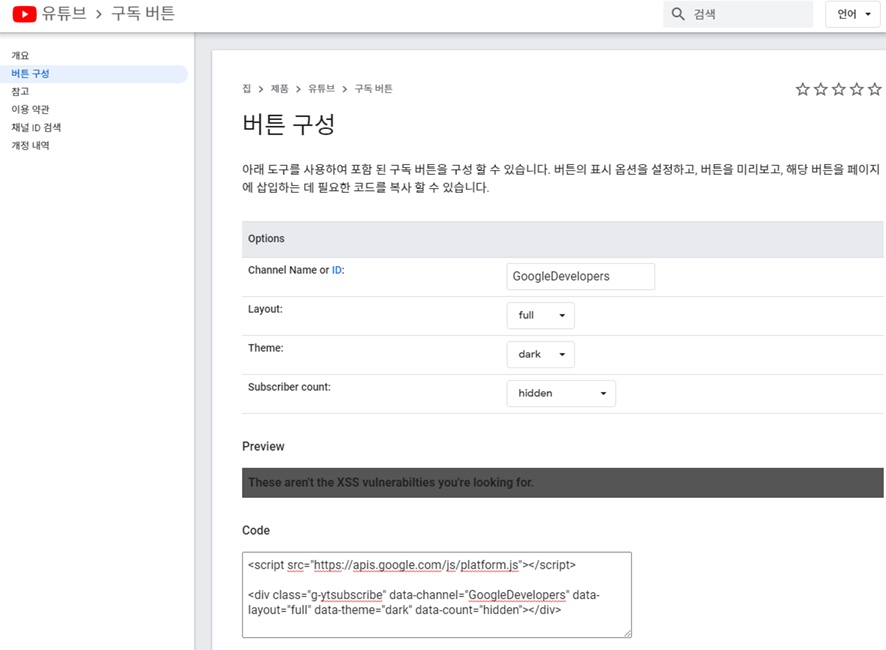Screen dimensions: 886x650
Task: Click the XSS vulnerabilities preview banner
Action: [x=563, y=483]
